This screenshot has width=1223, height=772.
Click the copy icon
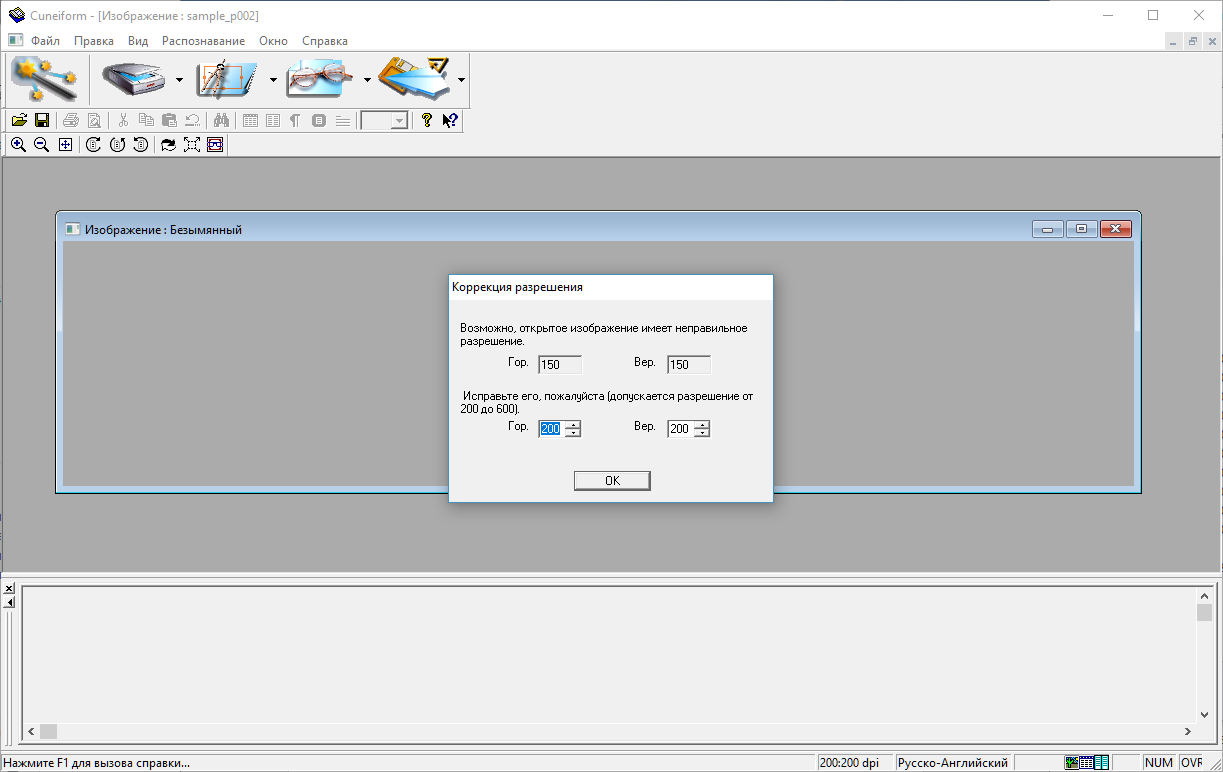[146, 120]
